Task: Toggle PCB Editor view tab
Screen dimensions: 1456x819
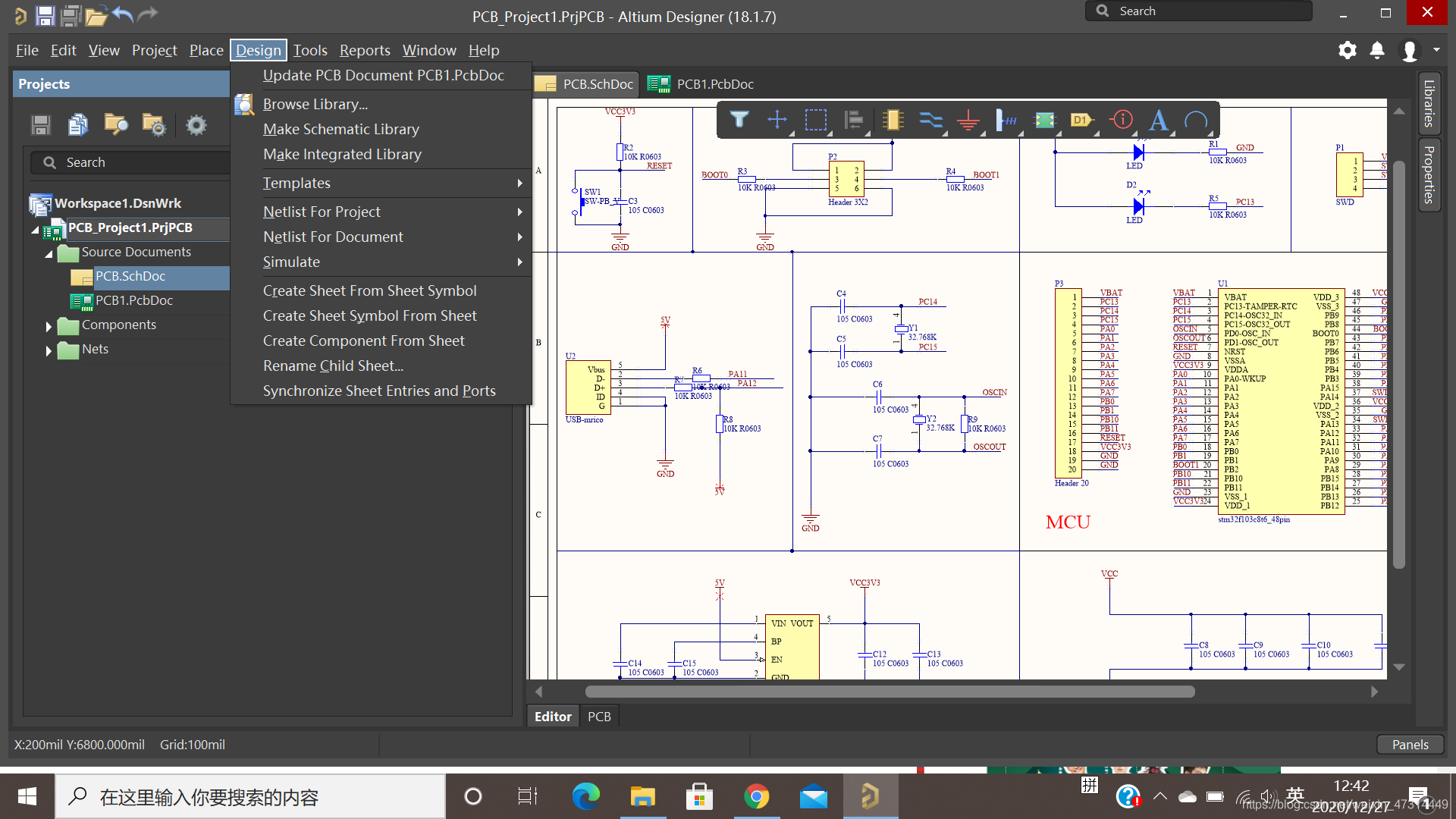Action: coord(600,715)
